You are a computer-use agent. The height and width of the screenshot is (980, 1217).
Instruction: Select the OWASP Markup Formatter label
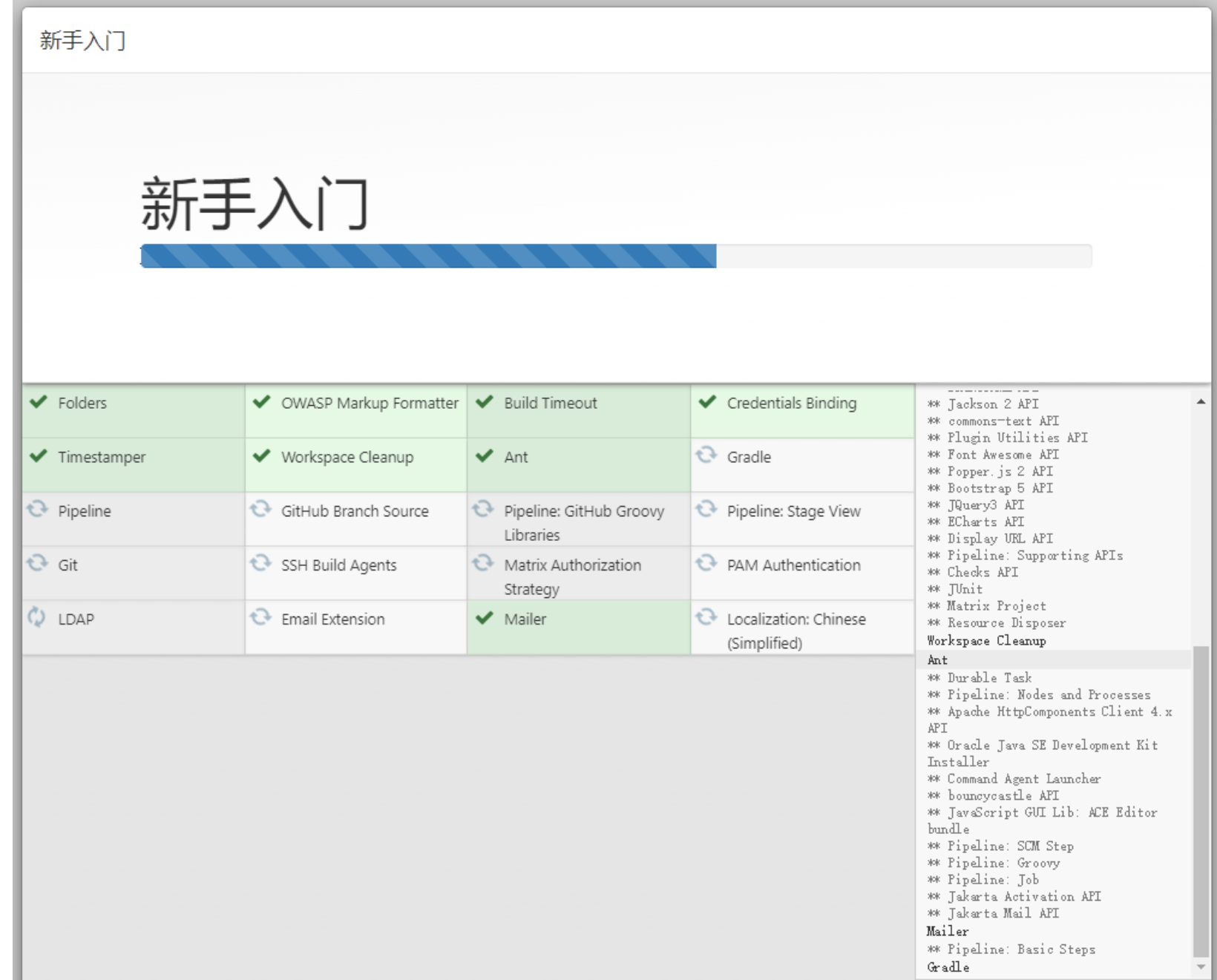[370, 403]
